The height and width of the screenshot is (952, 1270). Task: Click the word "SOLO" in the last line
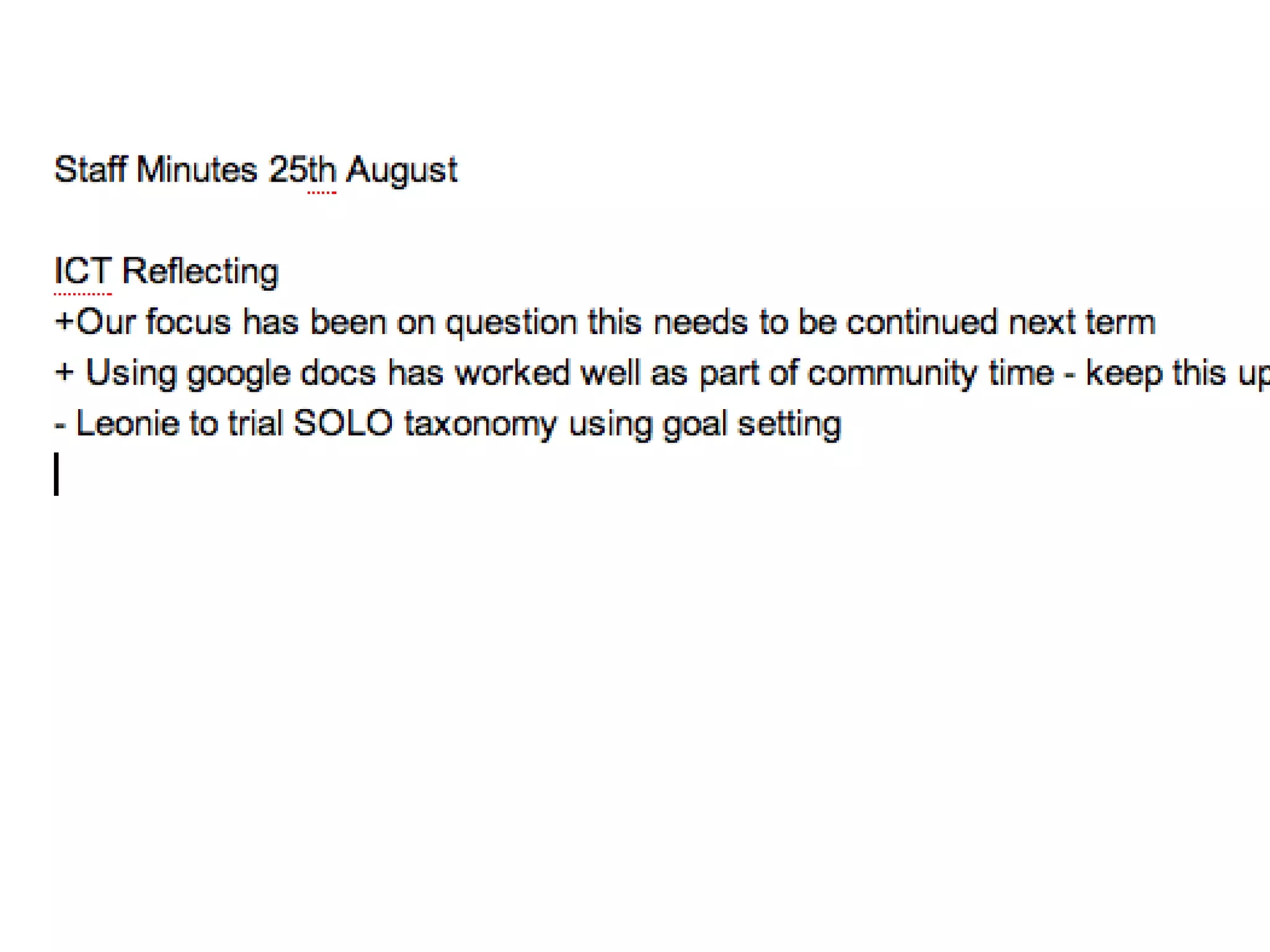pos(343,423)
